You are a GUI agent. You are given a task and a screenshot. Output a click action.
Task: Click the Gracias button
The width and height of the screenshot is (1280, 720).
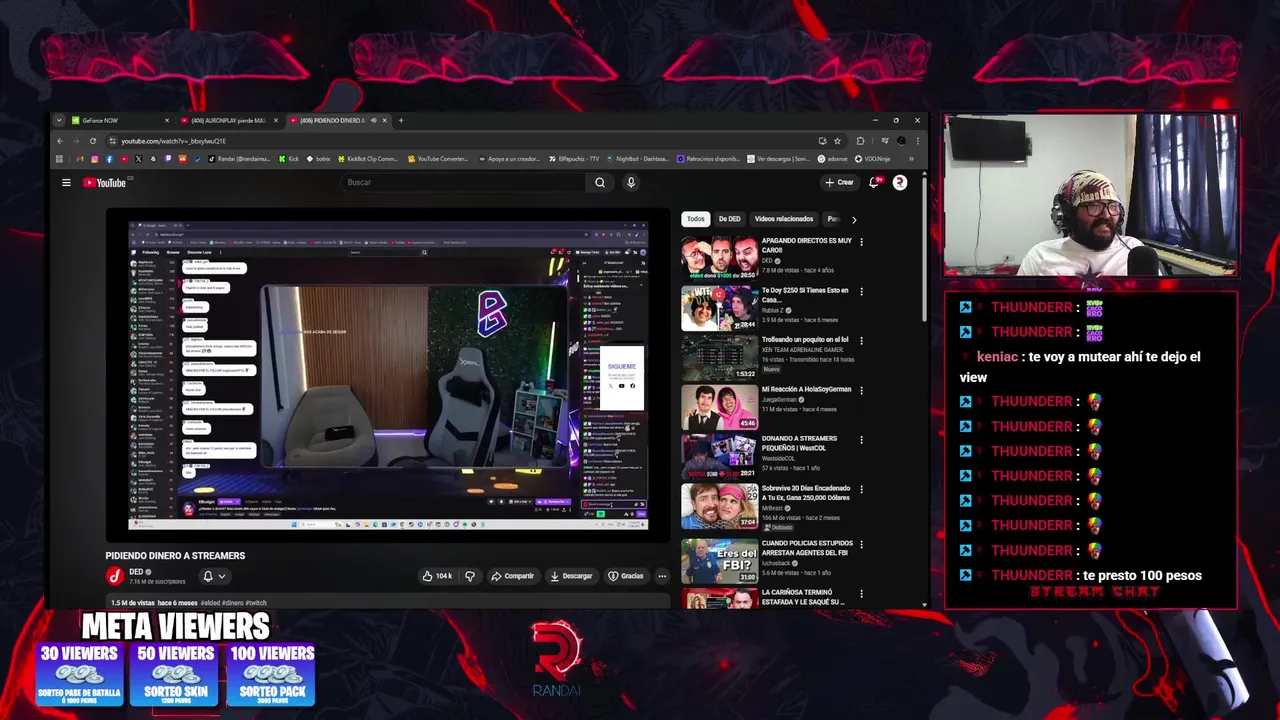pyautogui.click(x=626, y=576)
